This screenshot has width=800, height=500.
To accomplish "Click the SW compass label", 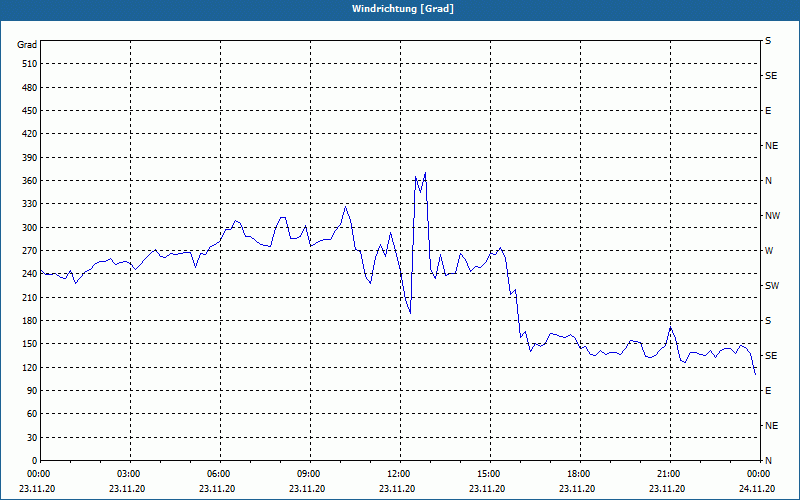I will pyautogui.click(x=772, y=286).
